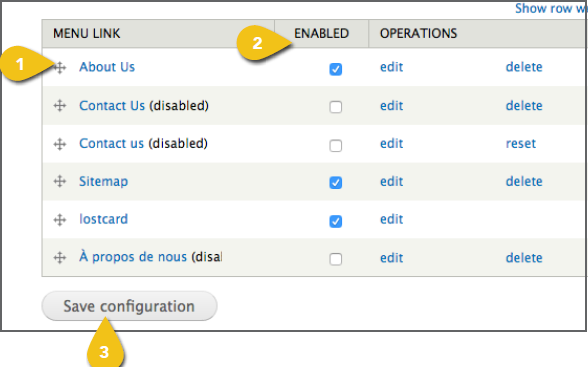This screenshot has height=367, width=588.
Task: Open the Contact Us (disabled) link
Action: point(112,106)
